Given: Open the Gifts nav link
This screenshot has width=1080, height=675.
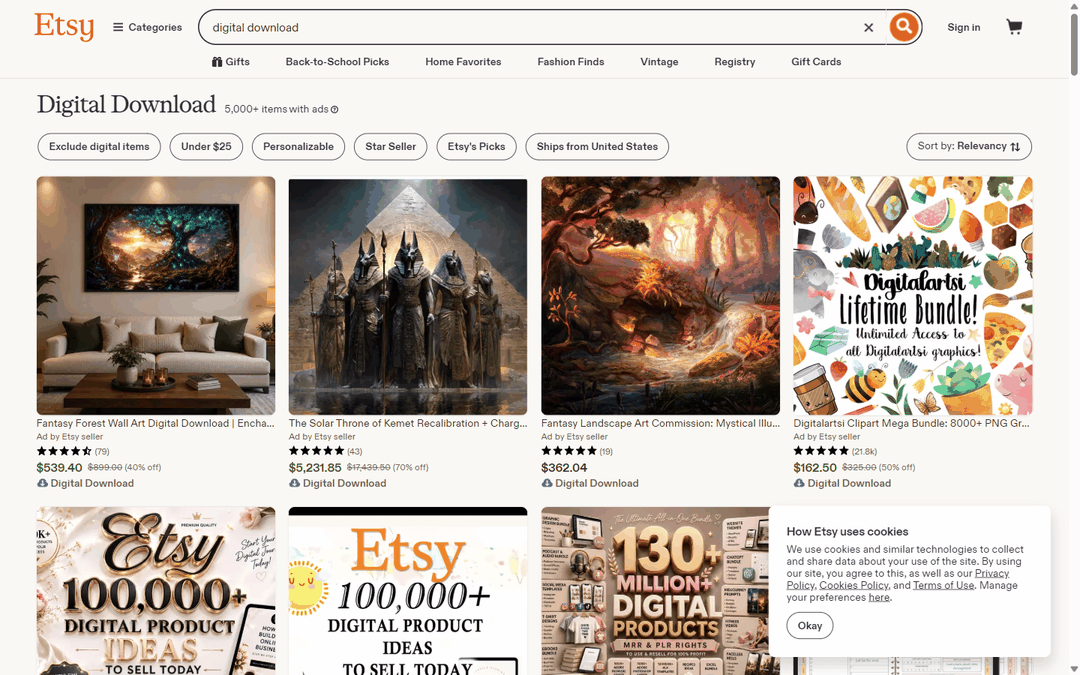Looking at the screenshot, I should (231, 61).
